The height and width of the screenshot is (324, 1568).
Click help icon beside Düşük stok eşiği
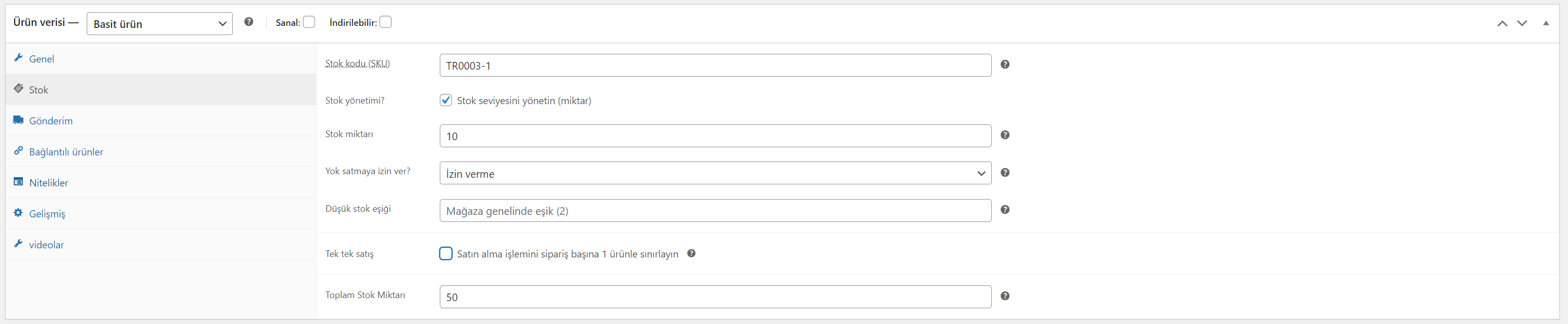click(x=1005, y=210)
